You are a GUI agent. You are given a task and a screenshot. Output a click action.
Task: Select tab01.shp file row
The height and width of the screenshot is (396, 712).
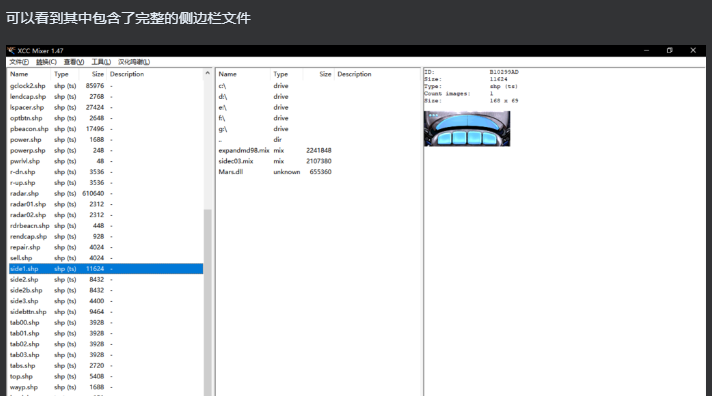[106, 333]
